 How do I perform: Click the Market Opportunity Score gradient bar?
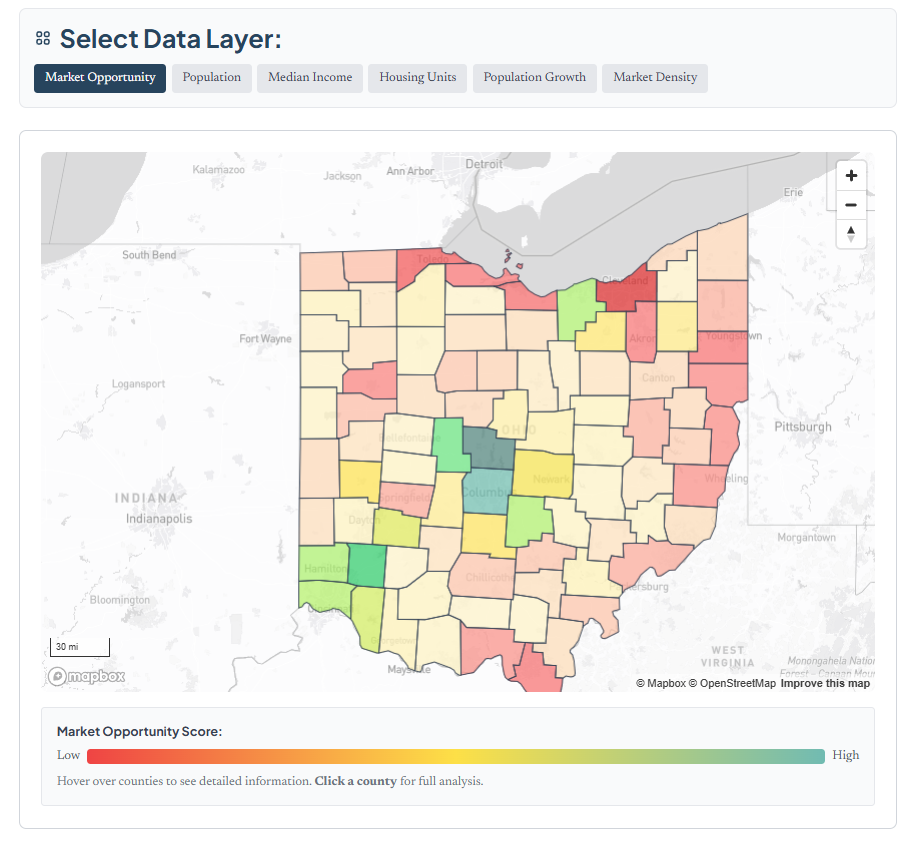pyautogui.click(x=455, y=756)
